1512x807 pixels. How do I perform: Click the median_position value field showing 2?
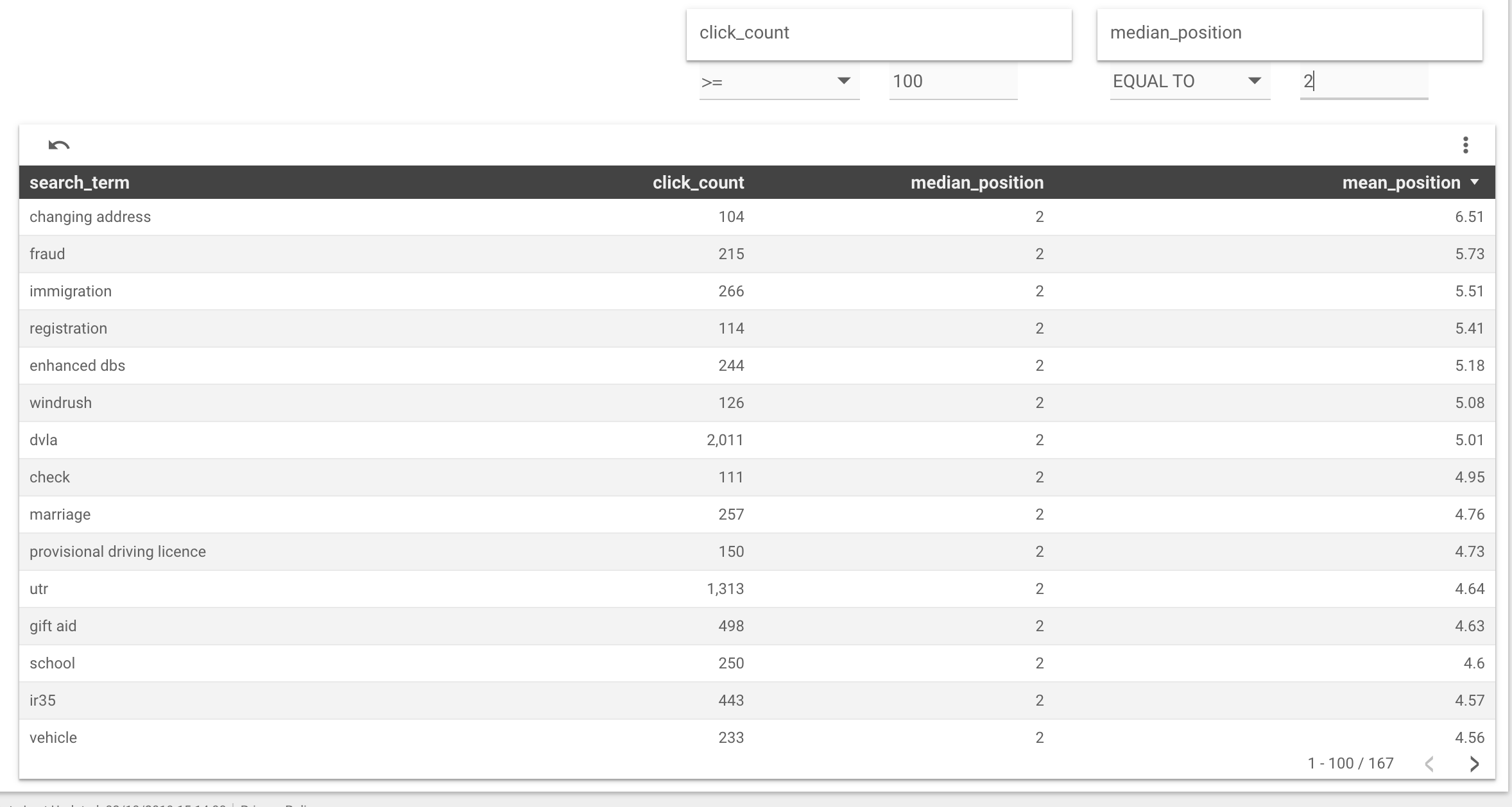click(x=1363, y=81)
